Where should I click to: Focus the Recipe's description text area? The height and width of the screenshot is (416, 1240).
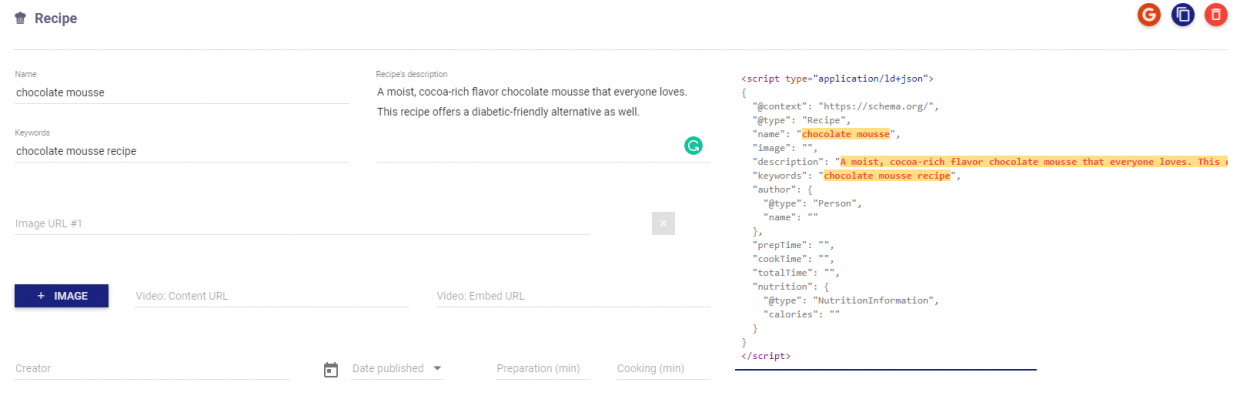(542, 120)
